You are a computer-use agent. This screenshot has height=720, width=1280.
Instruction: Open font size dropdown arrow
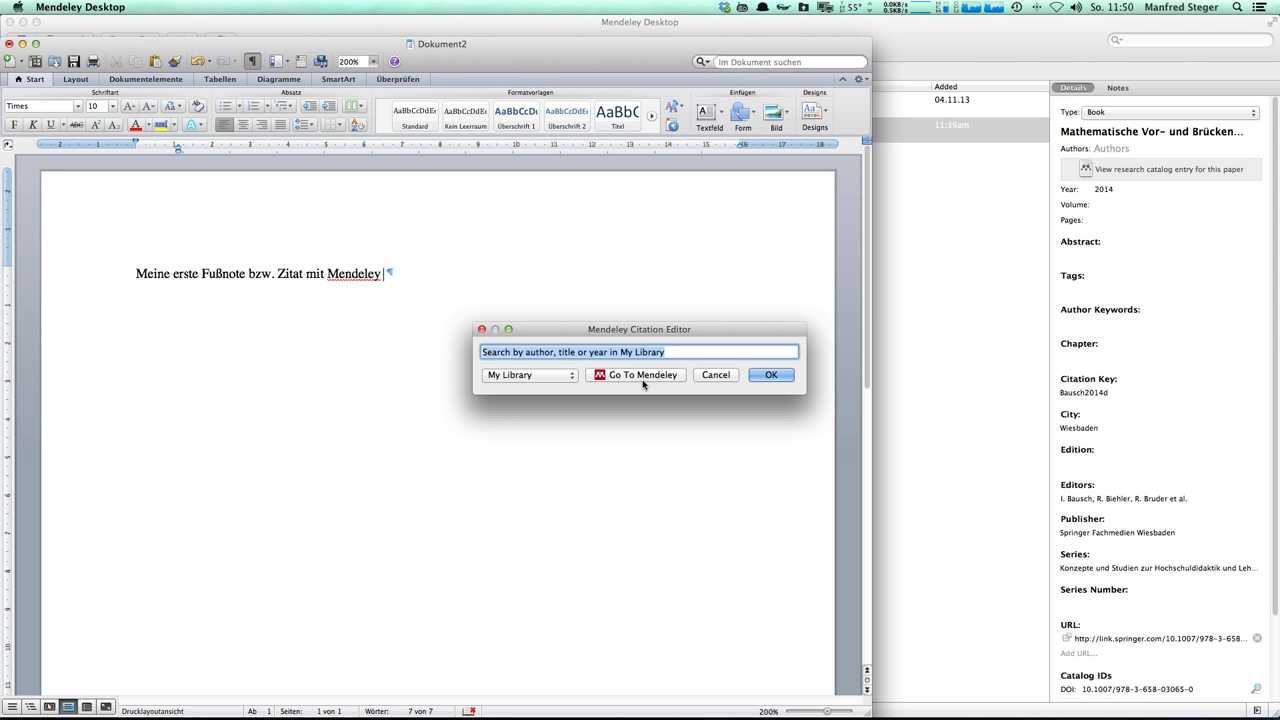coord(112,106)
